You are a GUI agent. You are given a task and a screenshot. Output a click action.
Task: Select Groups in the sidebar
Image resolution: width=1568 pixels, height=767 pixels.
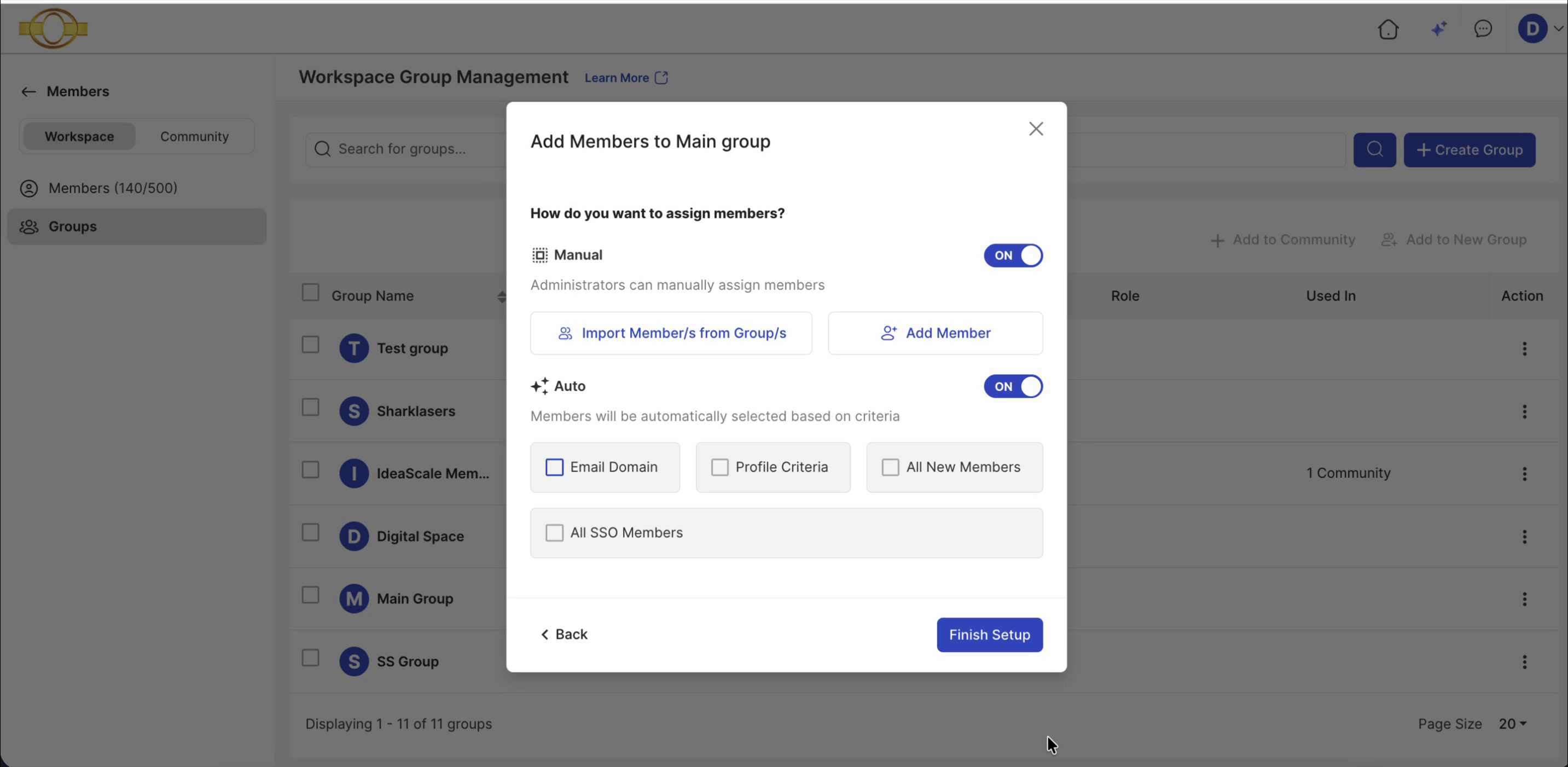click(x=136, y=226)
